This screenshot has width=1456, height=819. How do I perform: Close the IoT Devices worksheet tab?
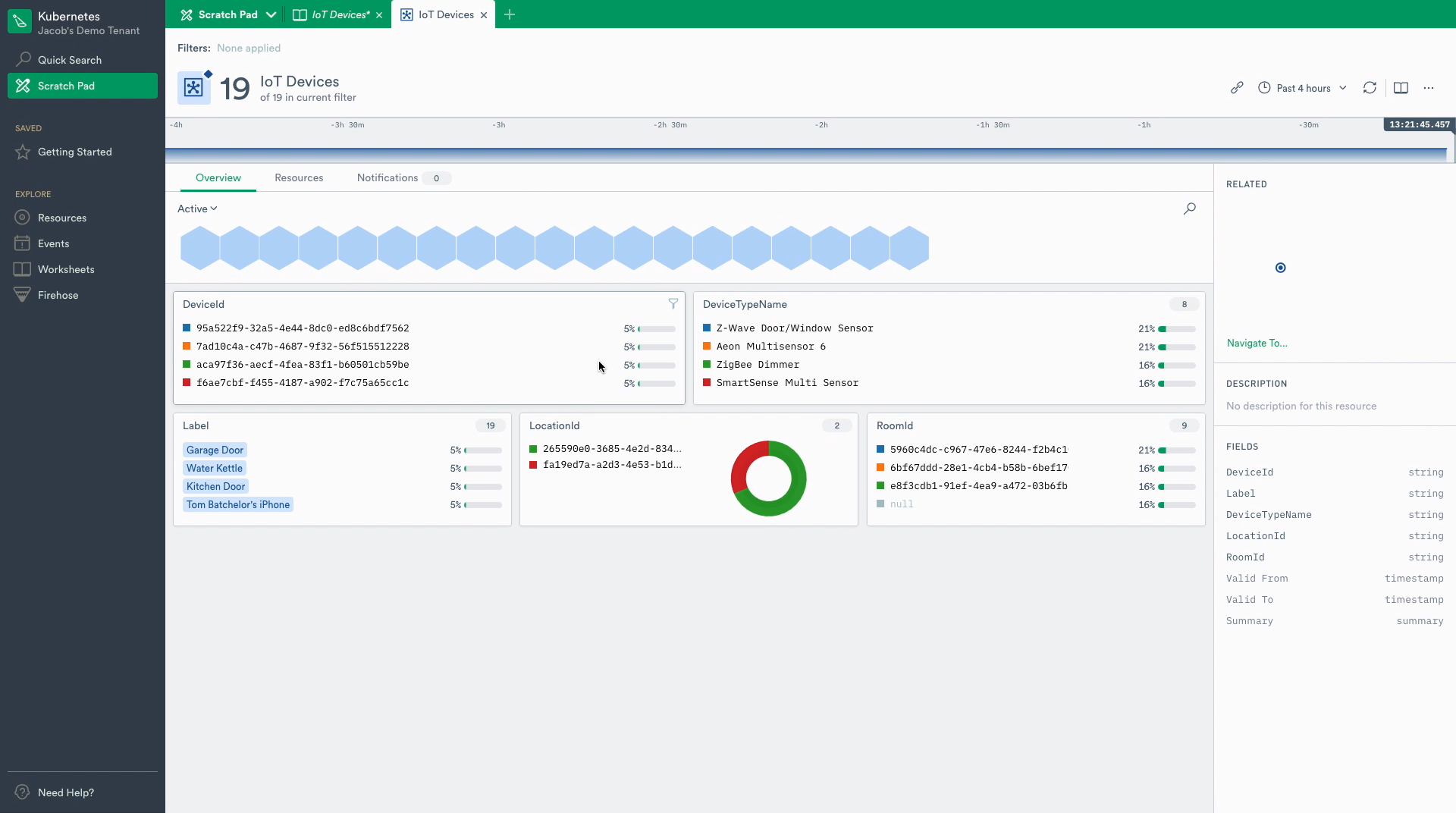point(379,15)
